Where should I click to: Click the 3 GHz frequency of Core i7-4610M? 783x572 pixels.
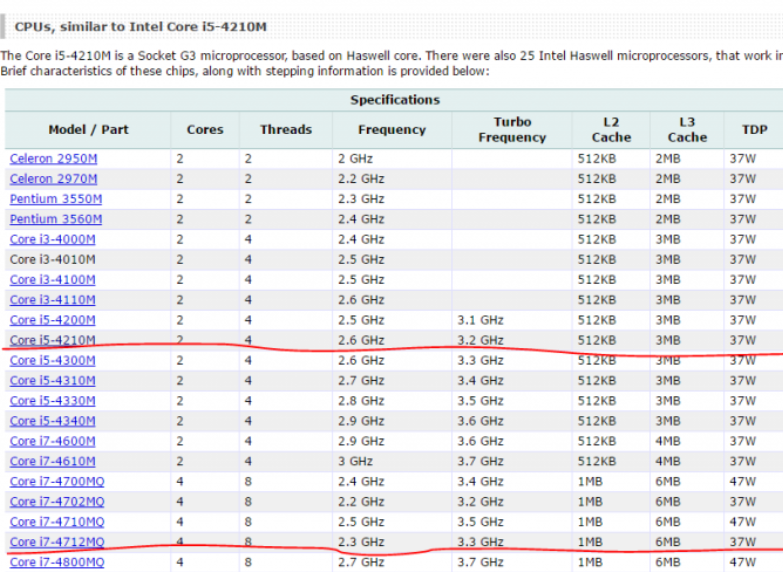(x=355, y=461)
